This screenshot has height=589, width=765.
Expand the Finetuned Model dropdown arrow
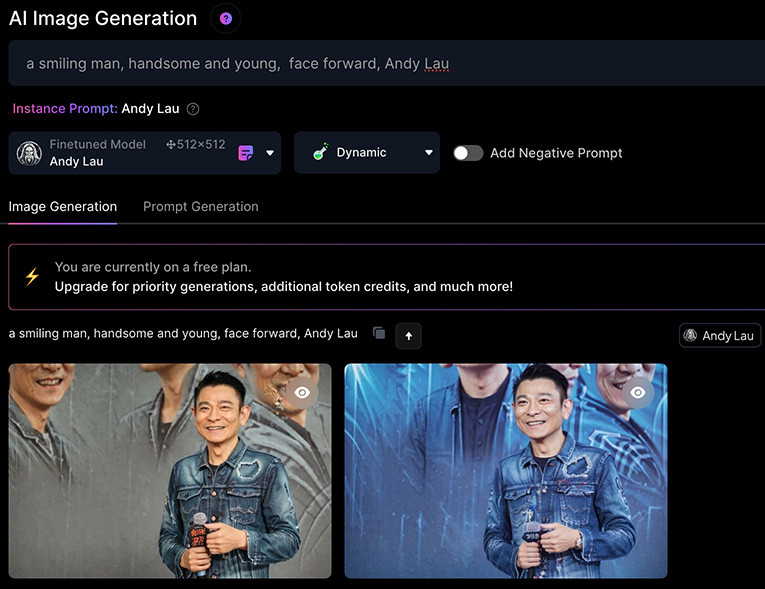(270, 153)
